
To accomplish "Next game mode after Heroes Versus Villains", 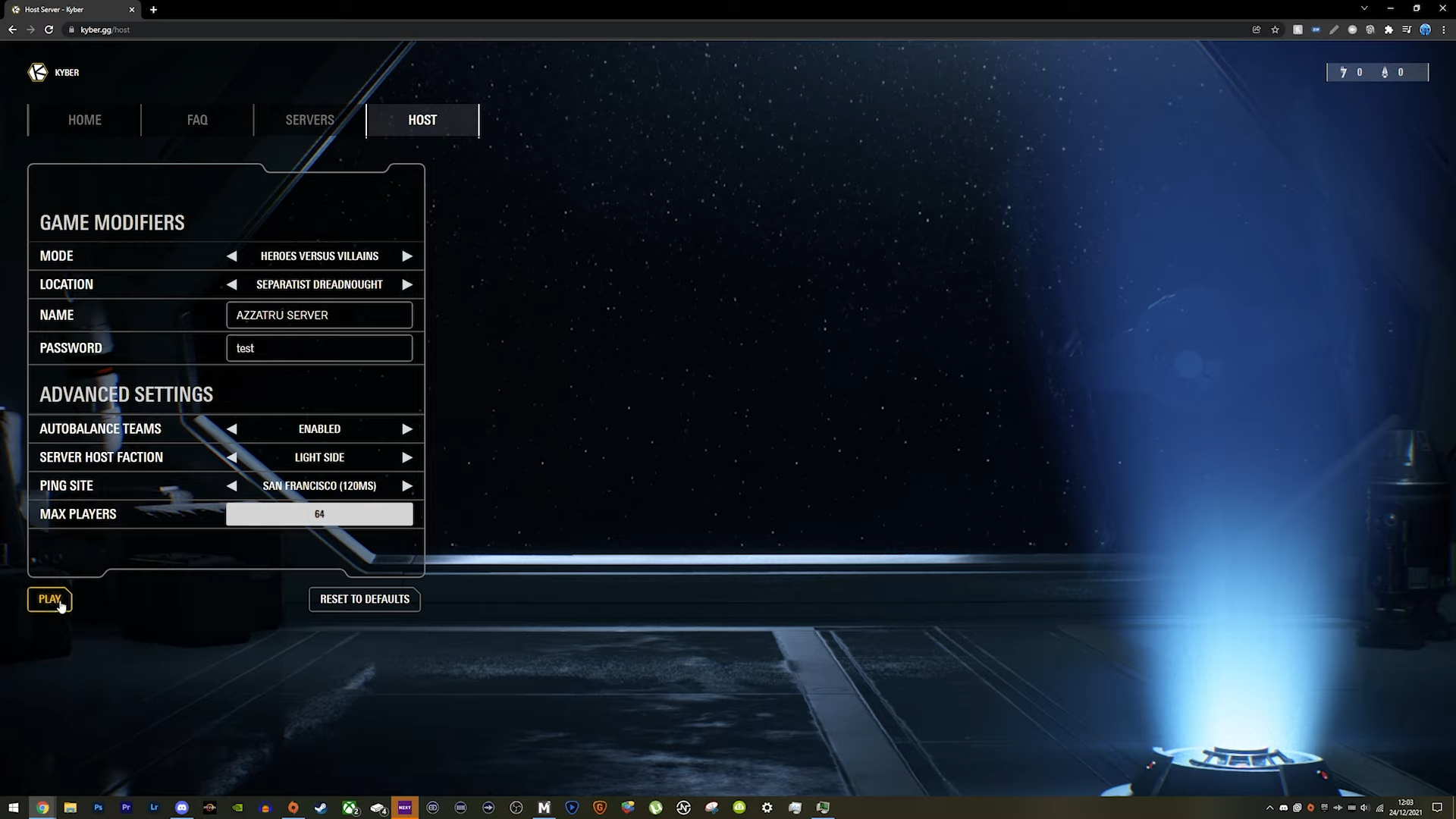I will 407,256.
